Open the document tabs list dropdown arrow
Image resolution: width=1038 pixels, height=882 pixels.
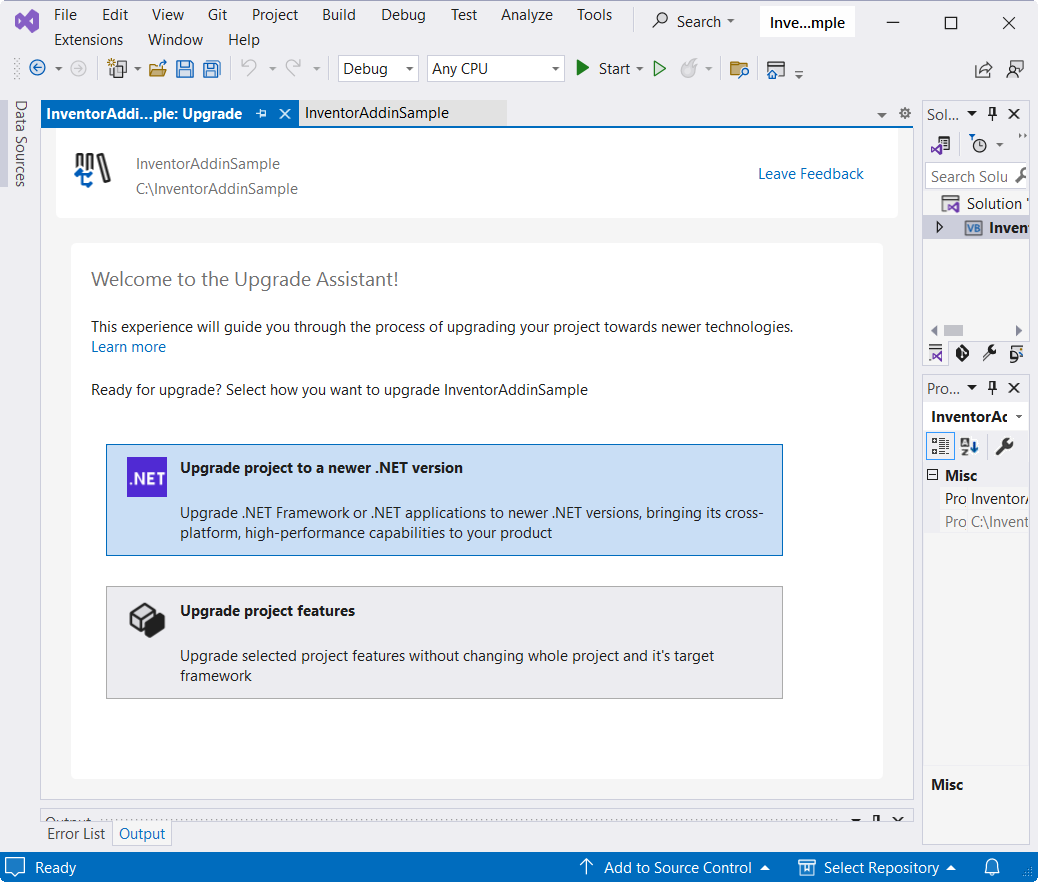pos(882,115)
